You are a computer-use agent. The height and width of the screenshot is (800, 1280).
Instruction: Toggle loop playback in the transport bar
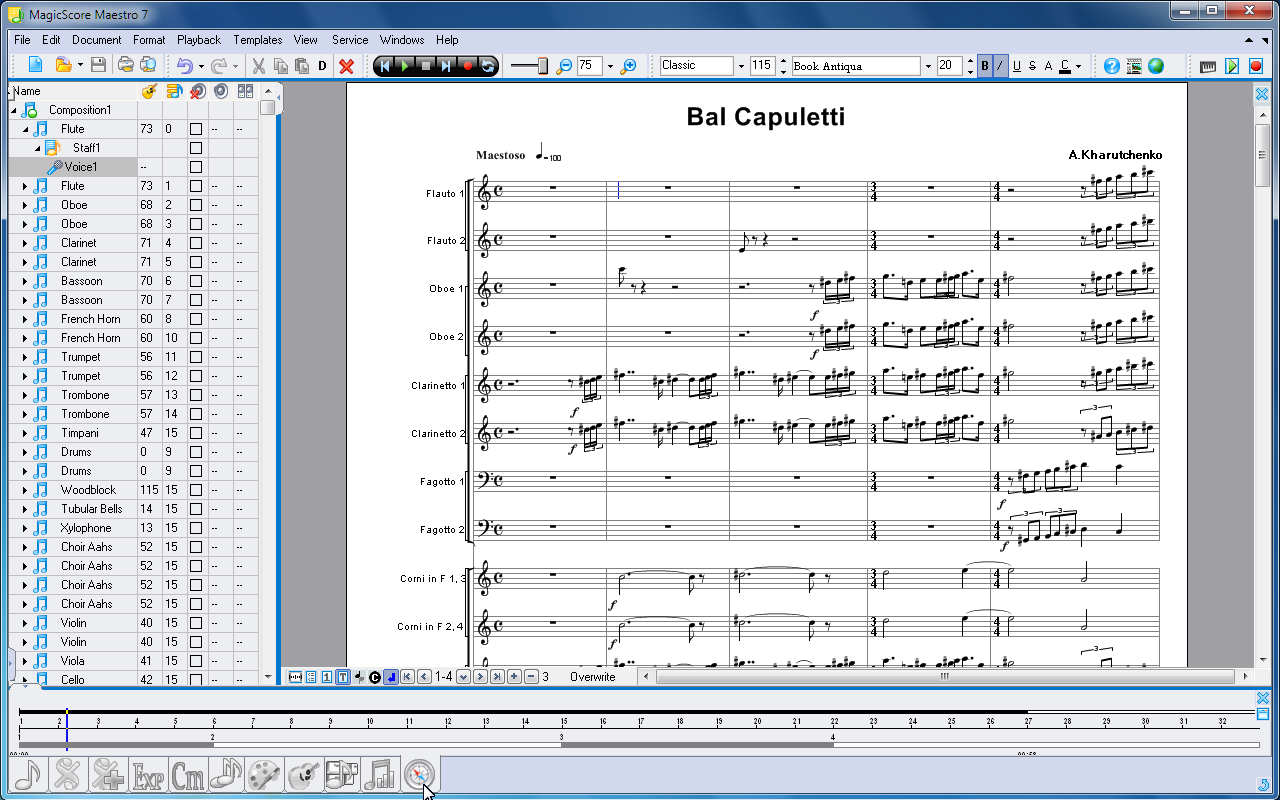coord(487,66)
